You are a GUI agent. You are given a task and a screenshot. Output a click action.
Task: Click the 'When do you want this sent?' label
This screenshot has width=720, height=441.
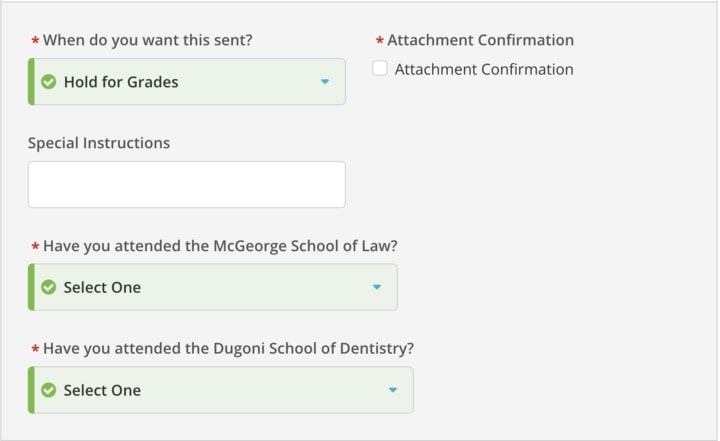tap(148, 40)
